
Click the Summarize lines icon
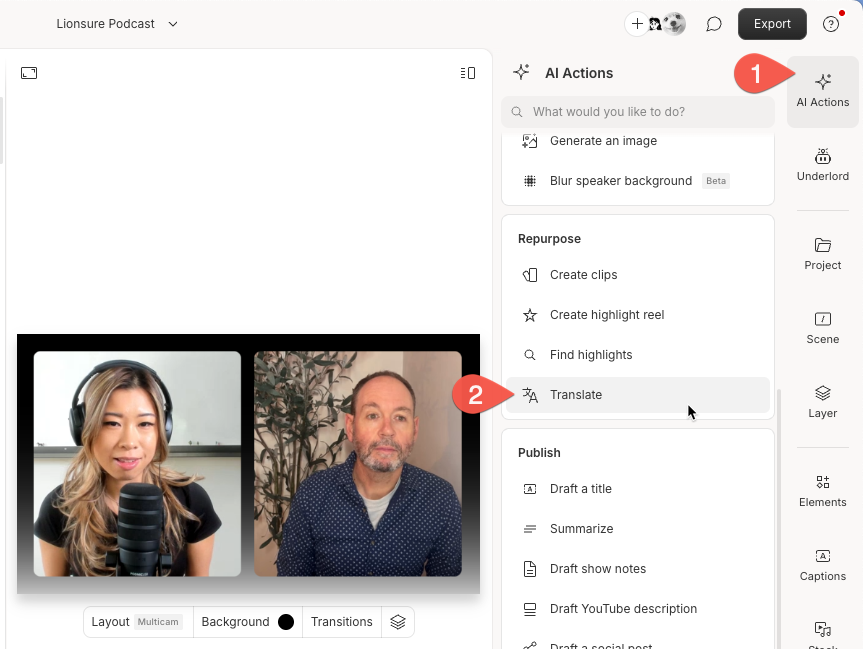[x=529, y=529]
